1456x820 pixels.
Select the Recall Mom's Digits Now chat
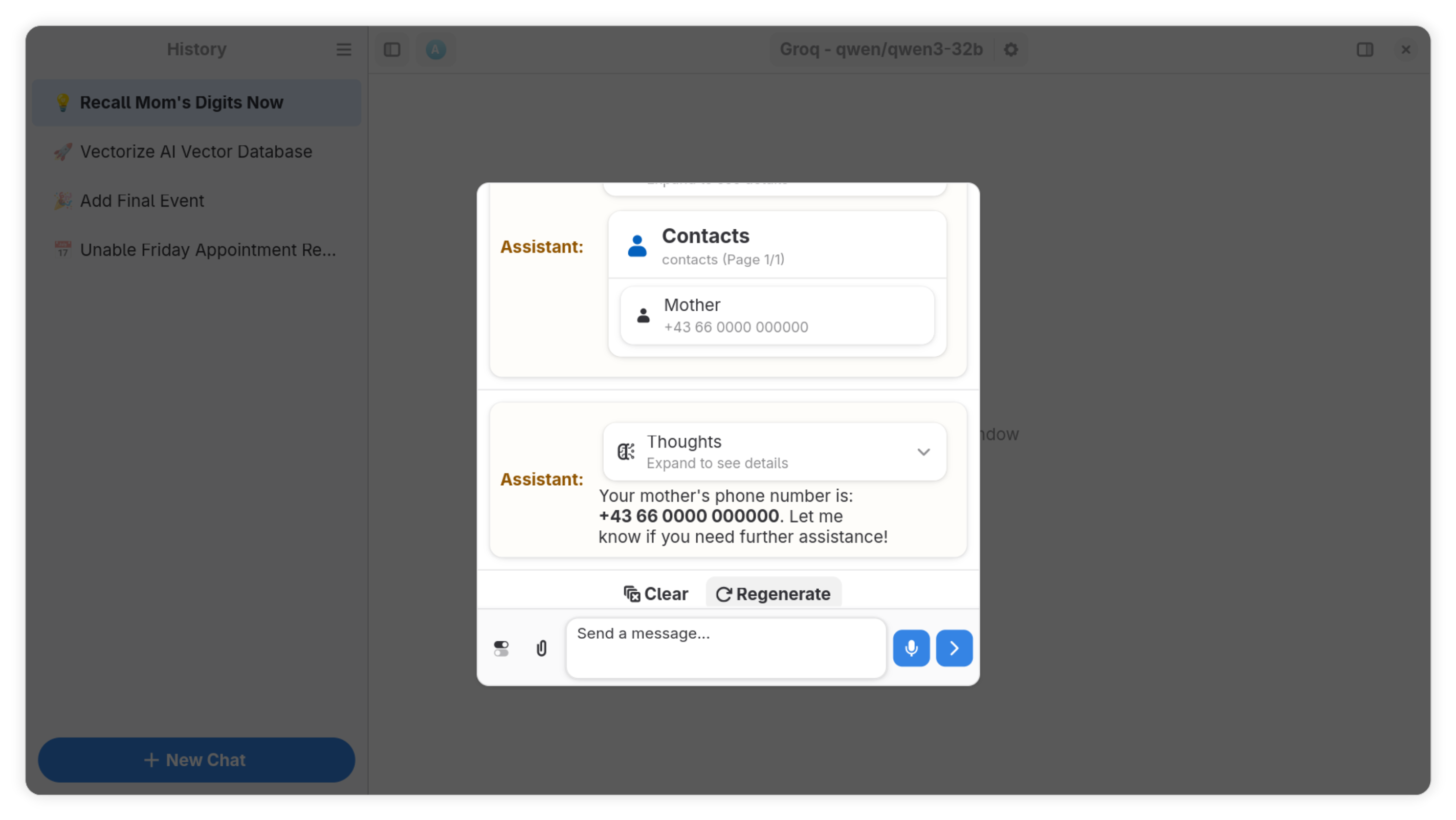[196, 102]
